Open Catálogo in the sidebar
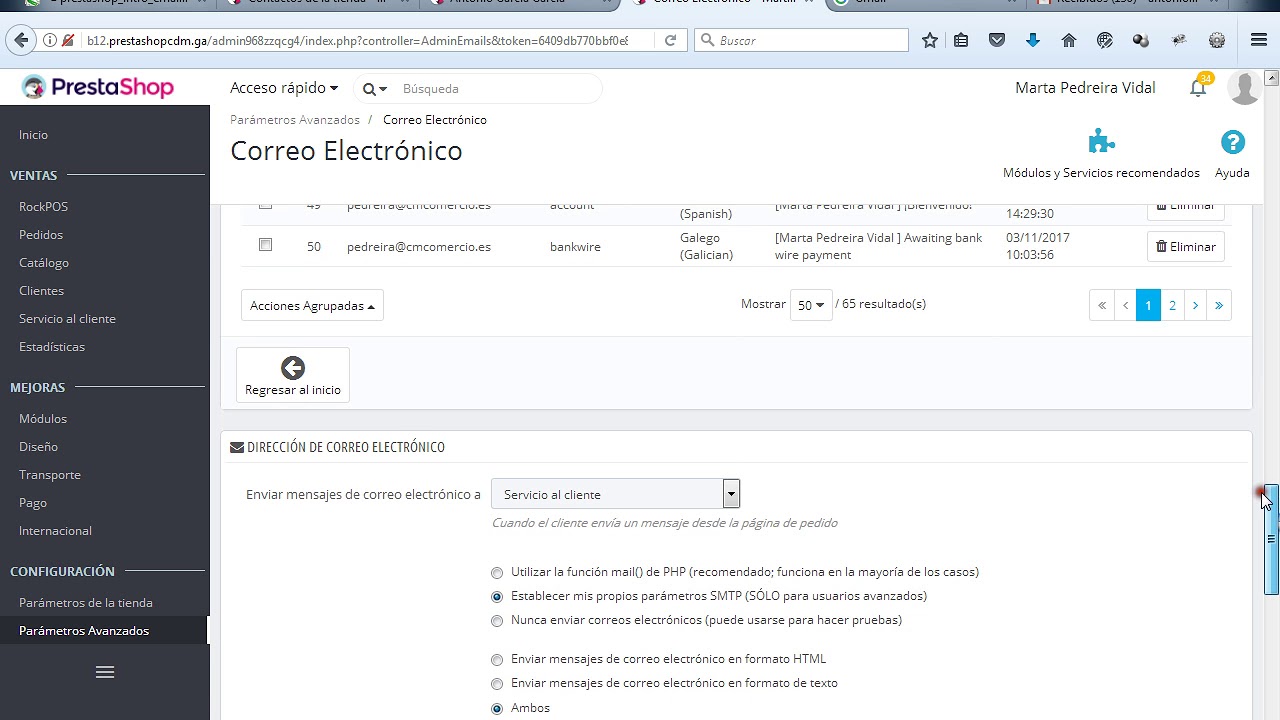Screen dimensions: 1280x720 click(x=44, y=263)
